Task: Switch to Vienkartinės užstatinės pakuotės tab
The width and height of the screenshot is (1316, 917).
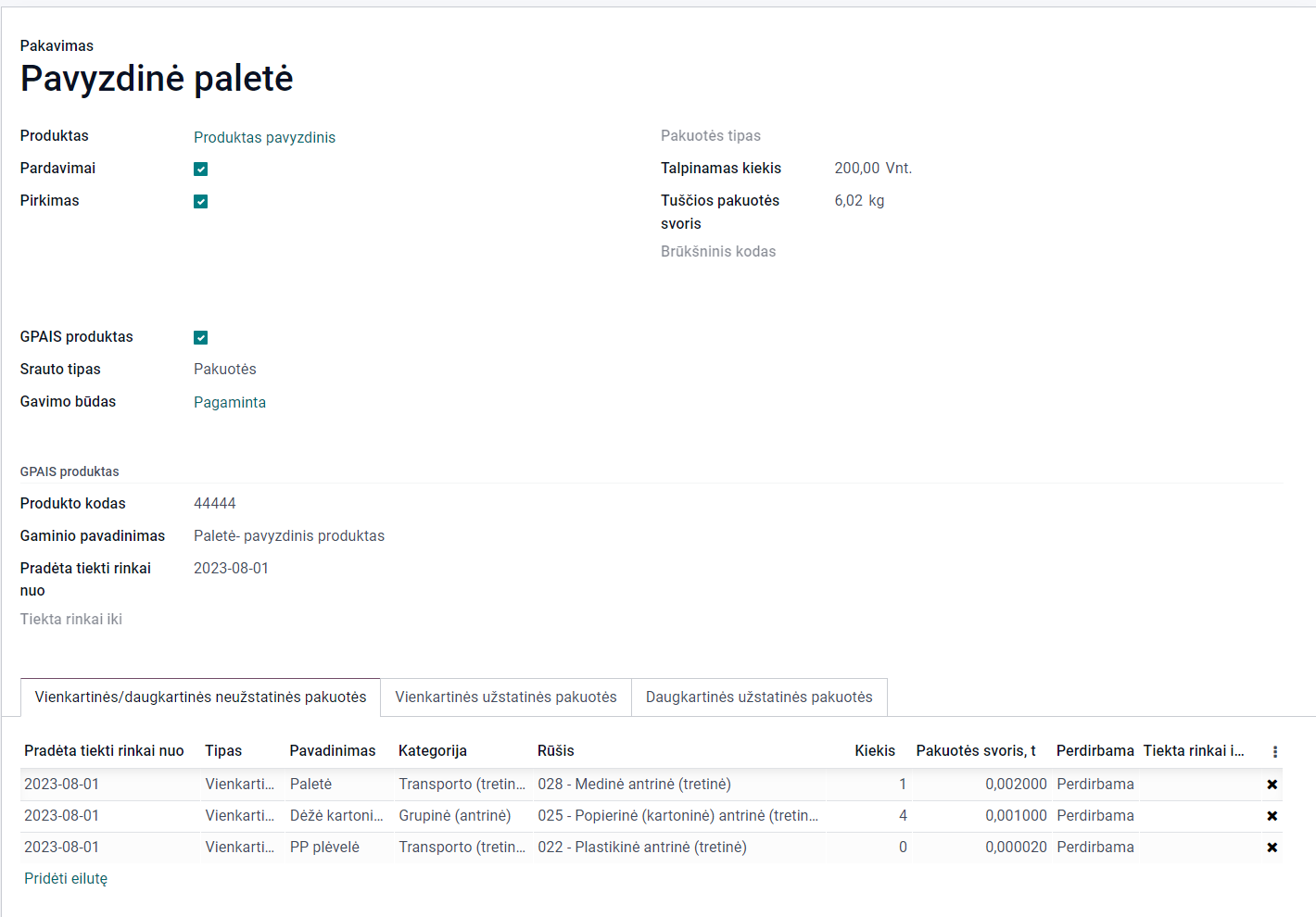Action: (x=506, y=697)
